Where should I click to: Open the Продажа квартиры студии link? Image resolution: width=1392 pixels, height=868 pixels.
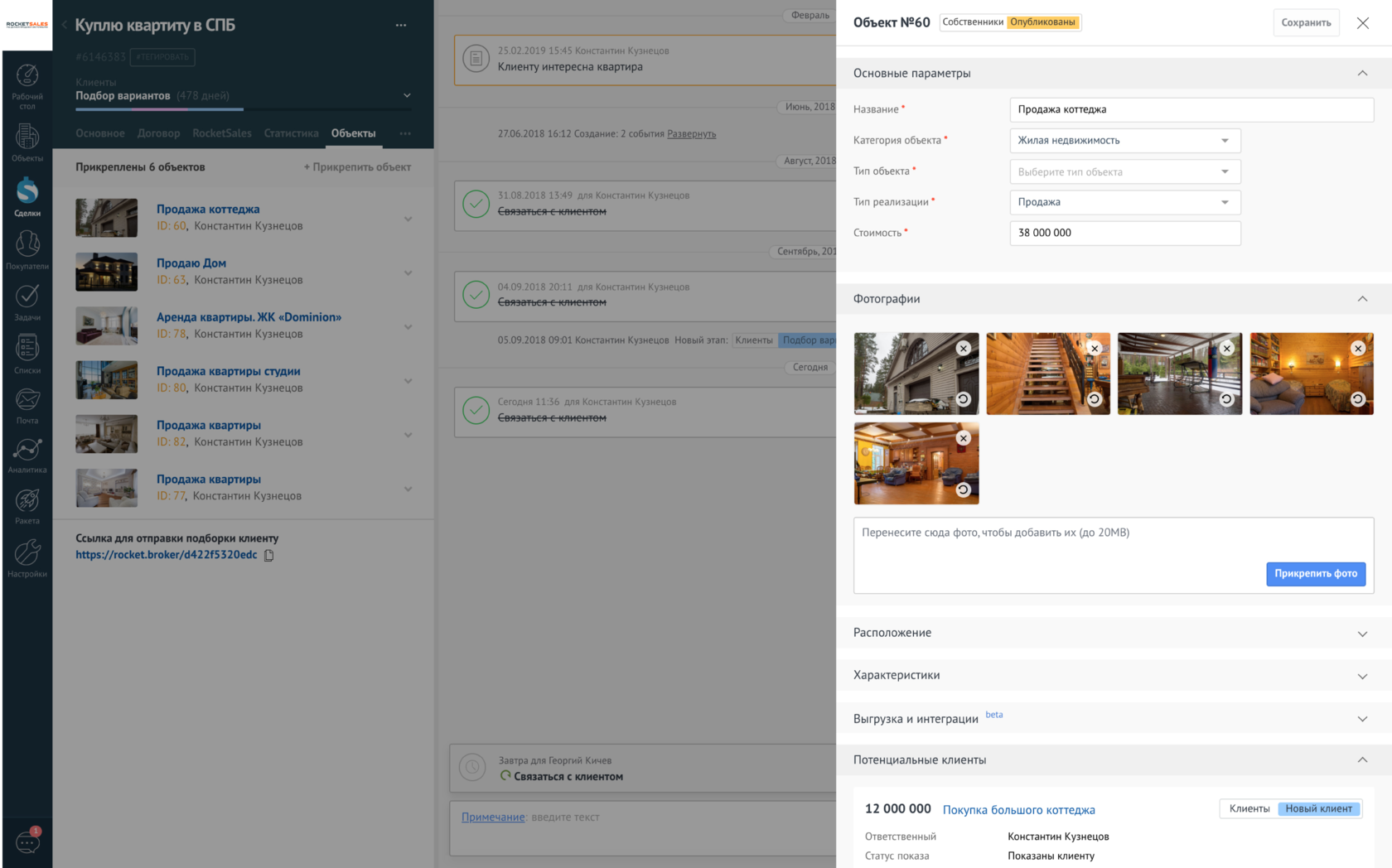[229, 371]
